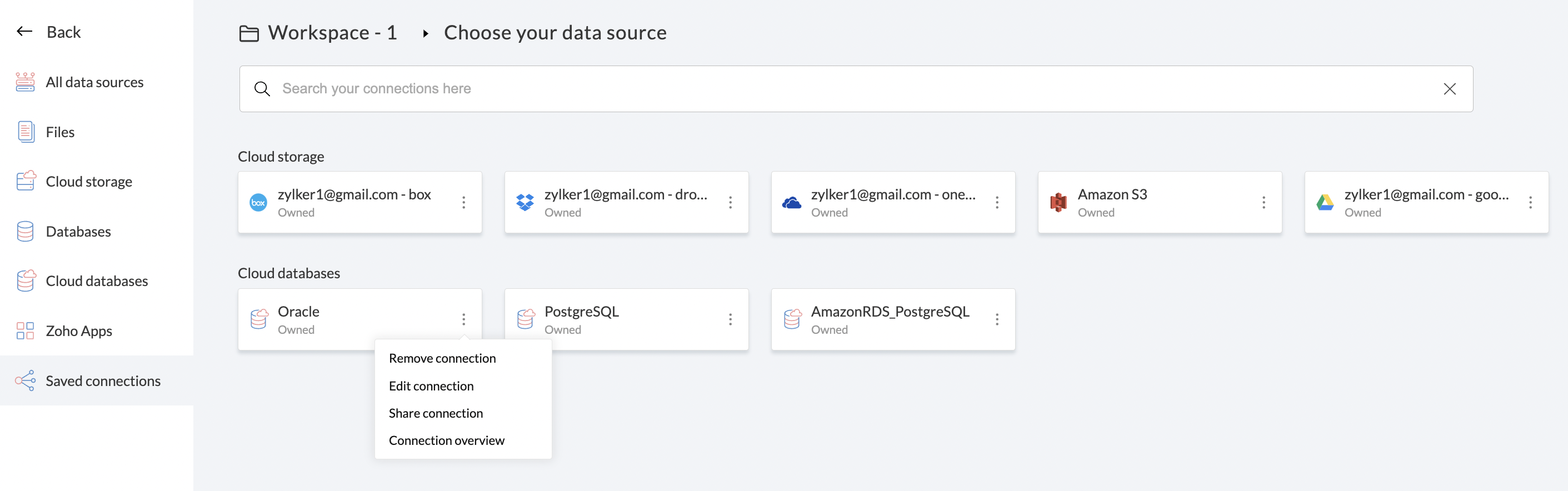Focus the search connections field
The width and height of the screenshot is (1568, 491).
tap(852, 89)
